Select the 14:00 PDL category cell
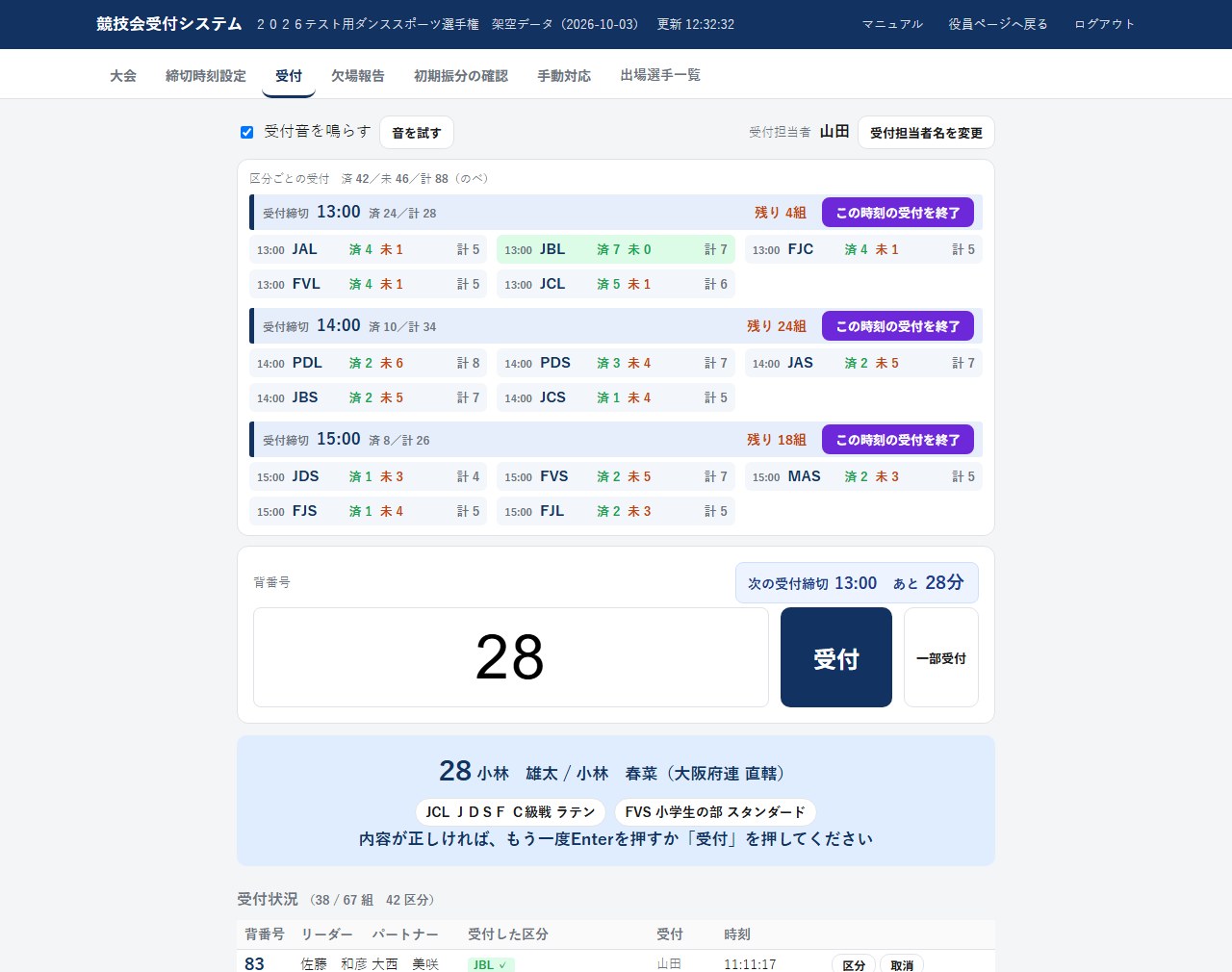The height and width of the screenshot is (972, 1232). 369,363
